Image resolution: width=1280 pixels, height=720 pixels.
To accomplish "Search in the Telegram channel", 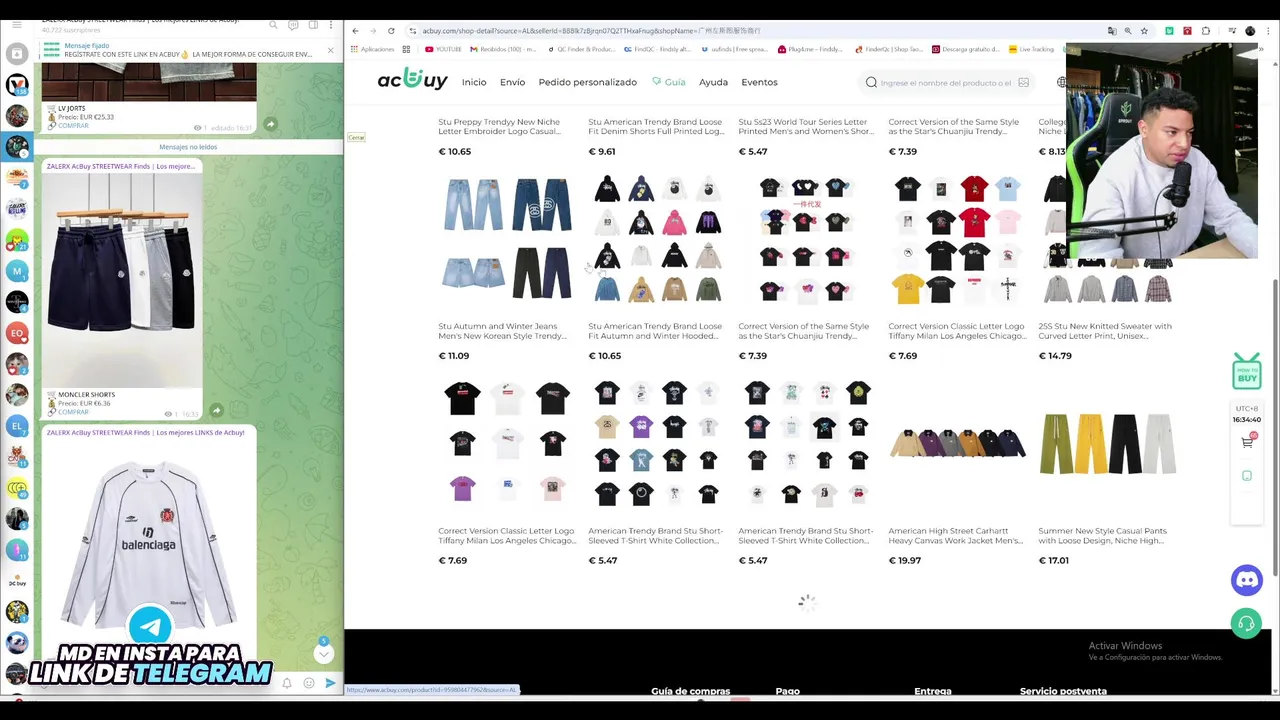I will tap(273, 24).
